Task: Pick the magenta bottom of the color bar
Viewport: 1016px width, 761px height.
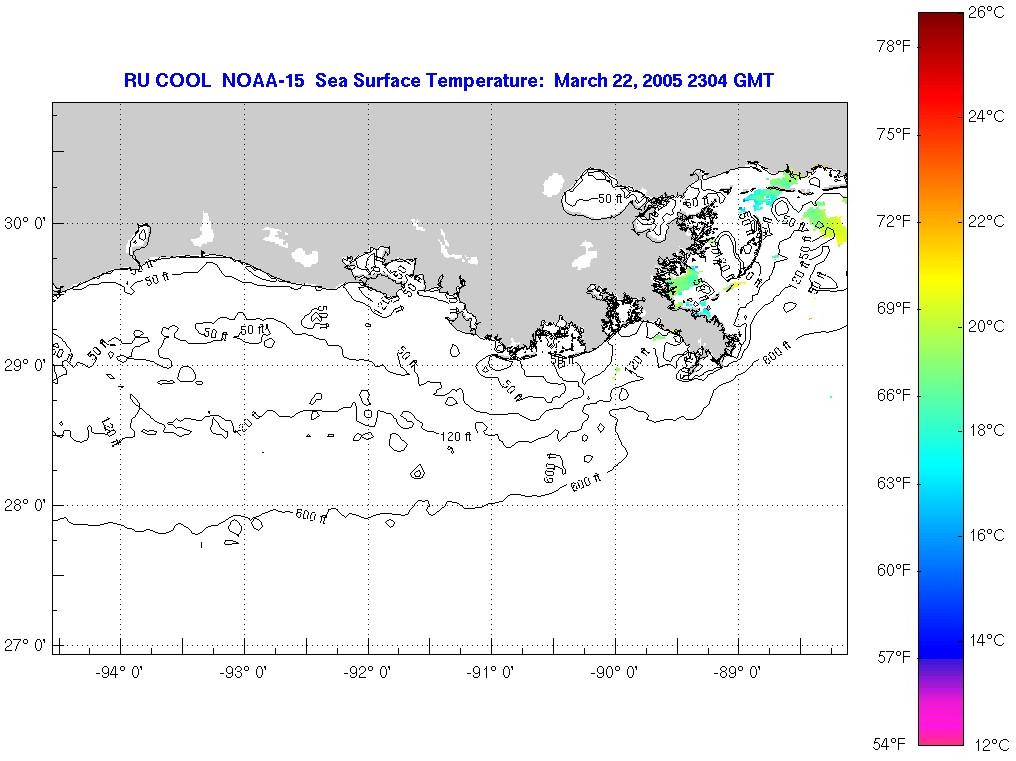Action: click(941, 723)
